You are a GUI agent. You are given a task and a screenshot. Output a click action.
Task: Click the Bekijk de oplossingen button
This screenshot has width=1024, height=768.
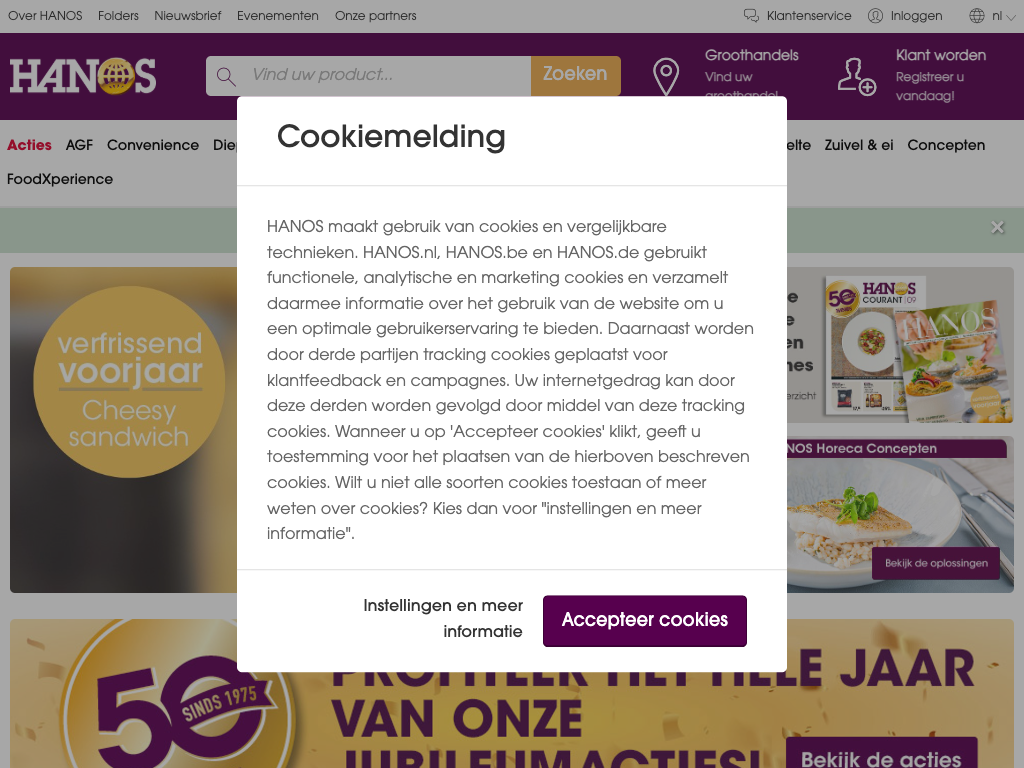coord(936,563)
